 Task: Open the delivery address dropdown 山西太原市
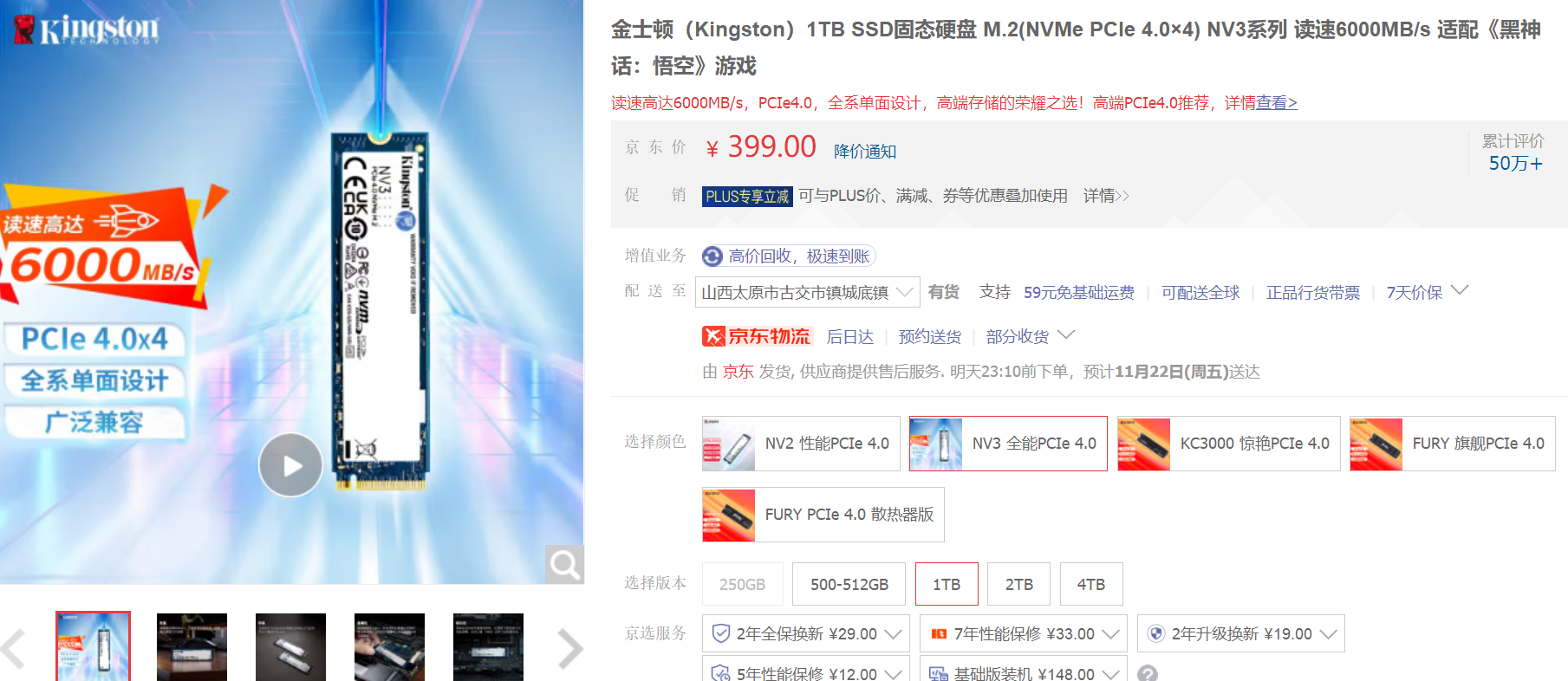[x=808, y=292]
